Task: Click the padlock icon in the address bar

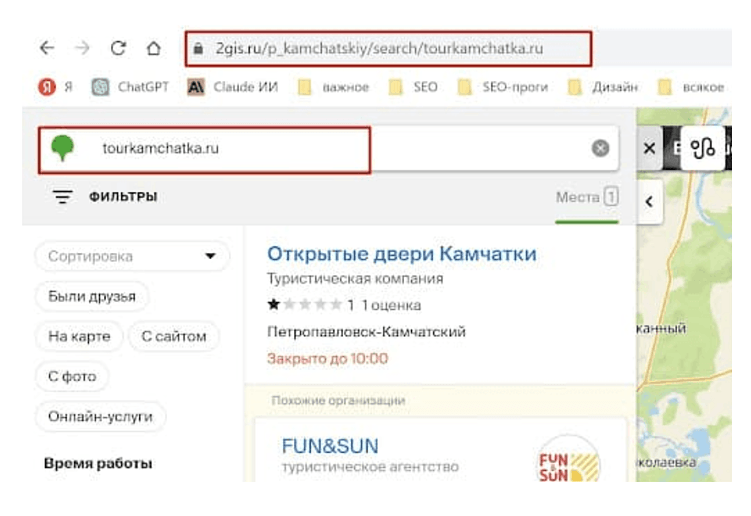Action: [x=198, y=48]
